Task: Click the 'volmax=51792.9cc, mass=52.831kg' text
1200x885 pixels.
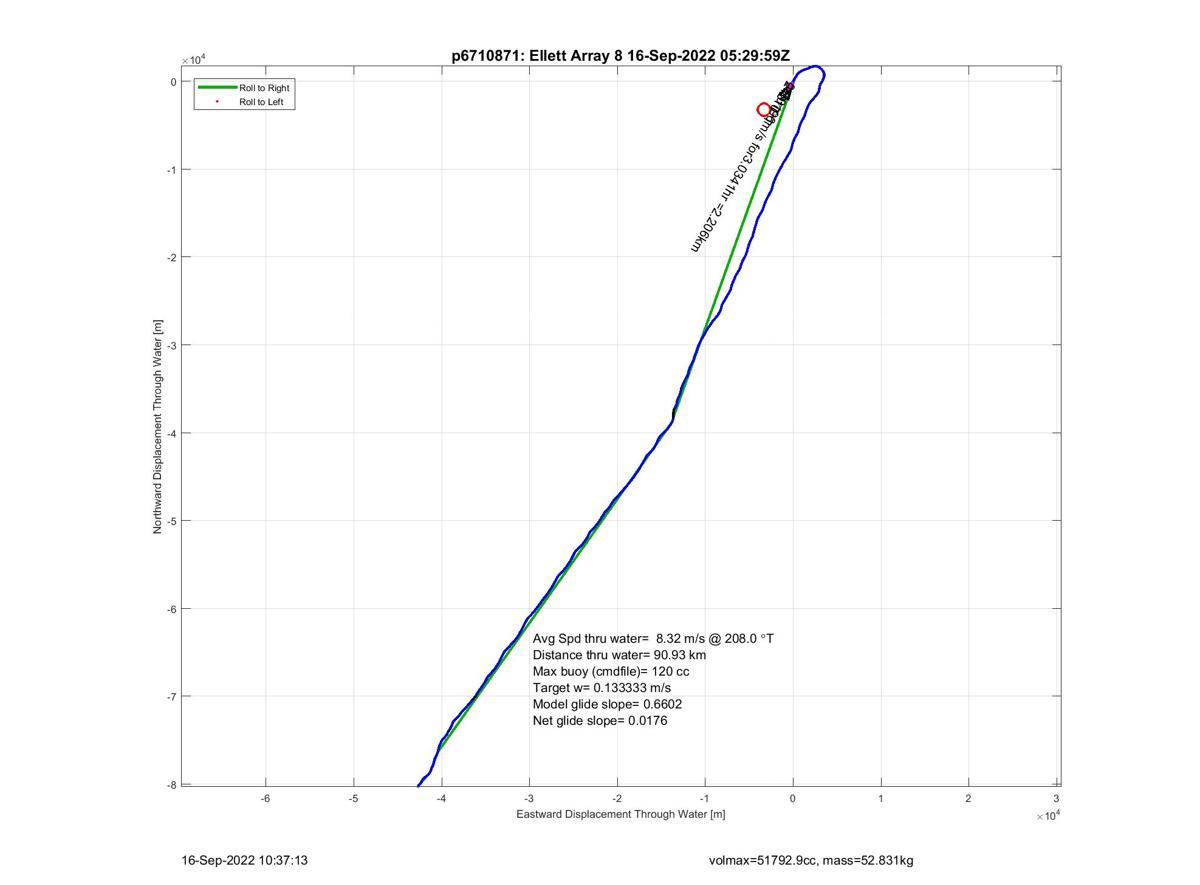Action: click(811, 860)
